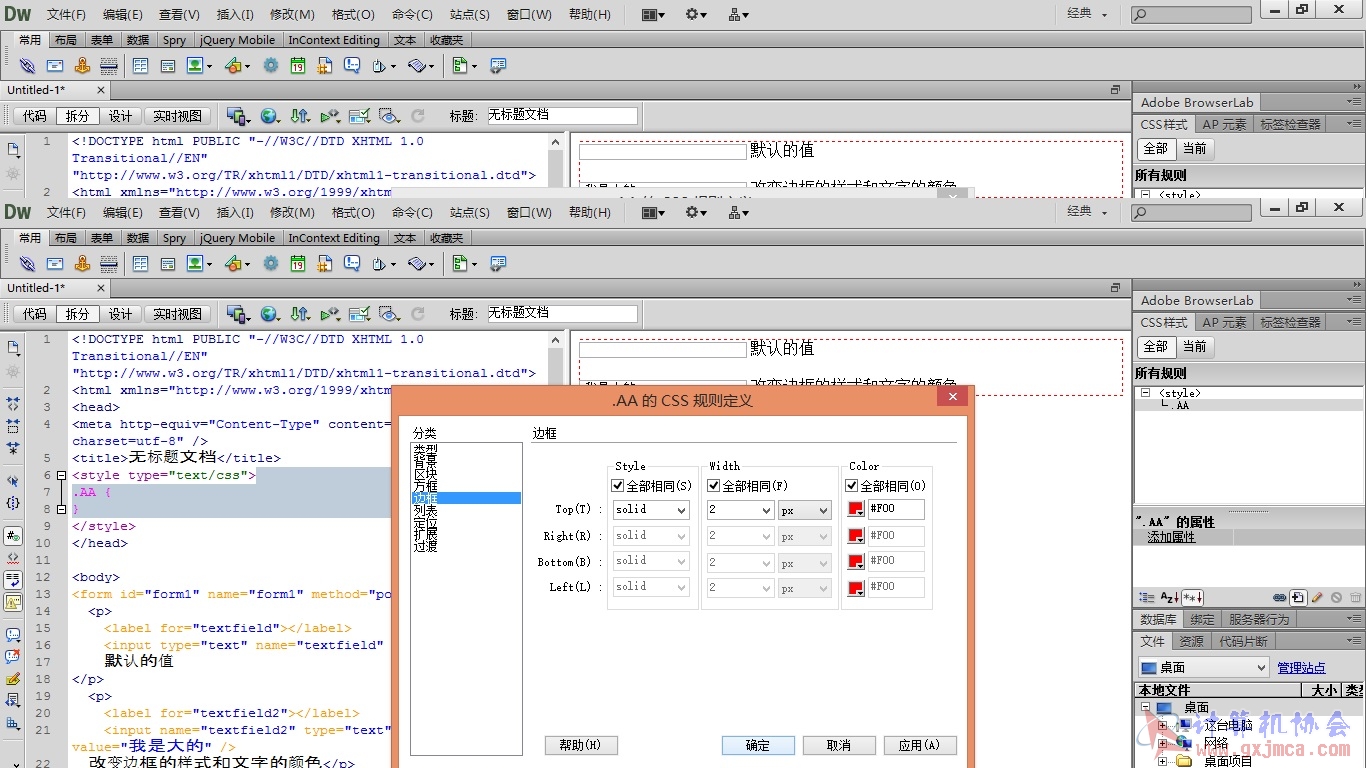Click the Collapse Selection icon in coding toolbar
The width and height of the screenshot is (1366, 768).
[13, 426]
